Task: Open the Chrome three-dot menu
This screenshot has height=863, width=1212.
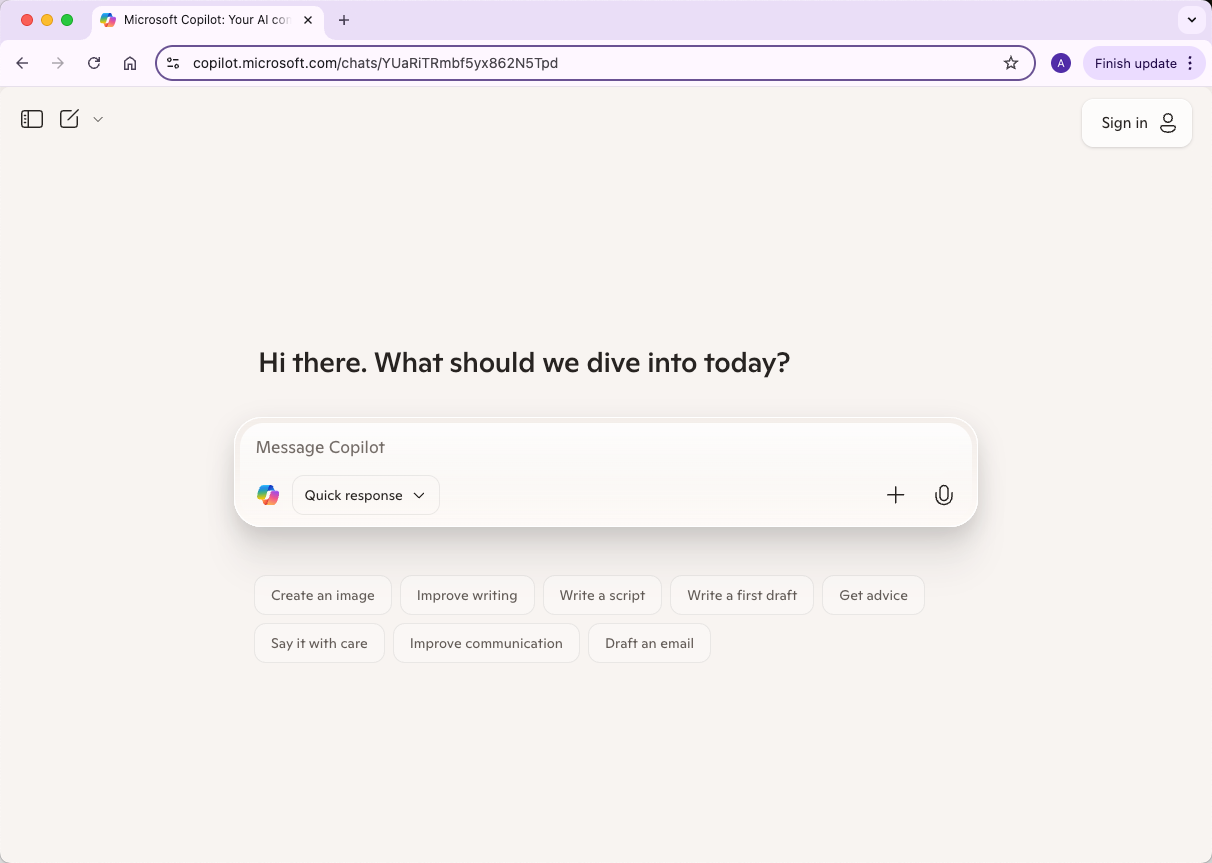Action: point(1190,63)
